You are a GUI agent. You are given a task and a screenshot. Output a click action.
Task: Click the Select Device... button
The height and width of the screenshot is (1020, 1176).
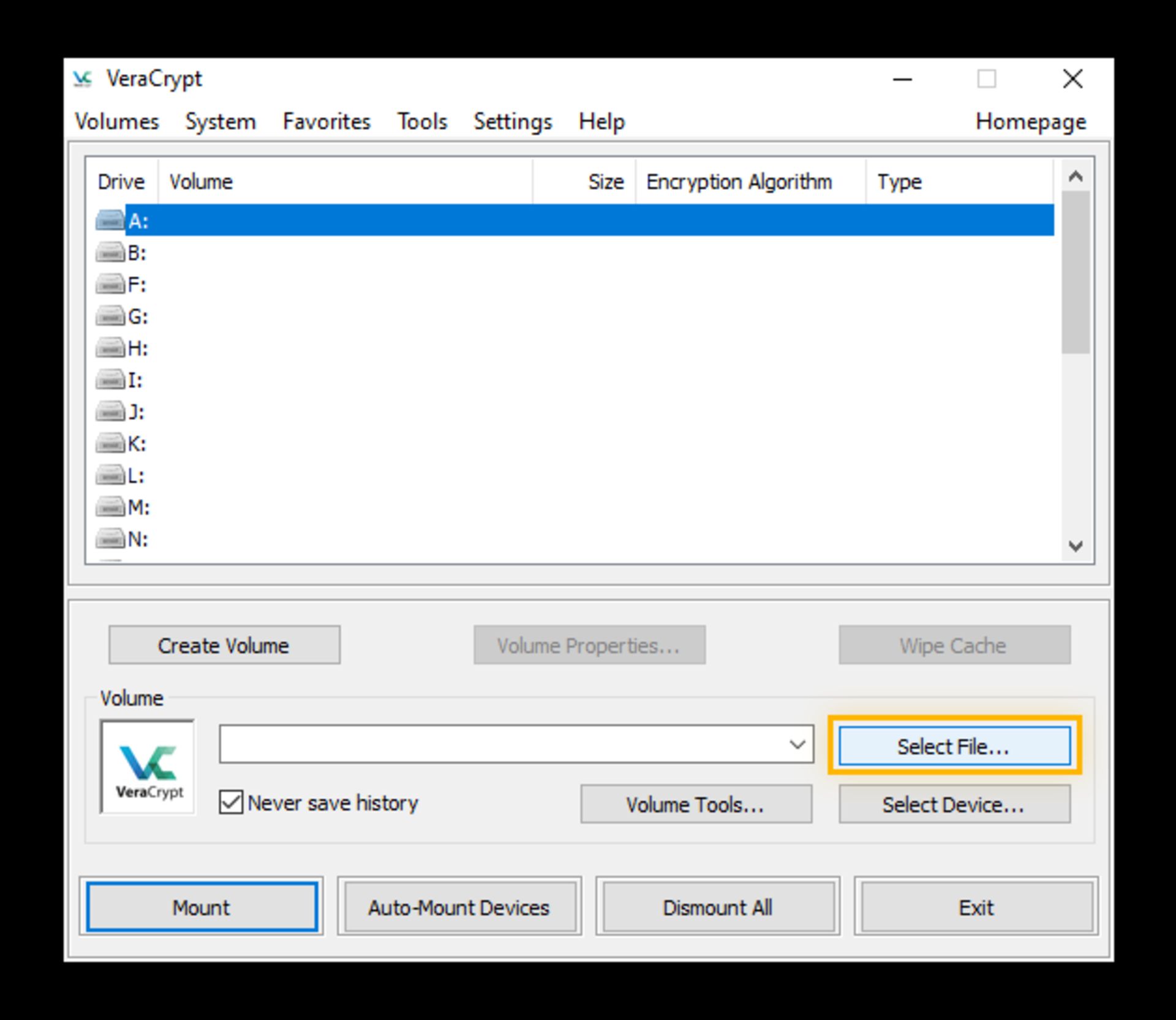[954, 804]
